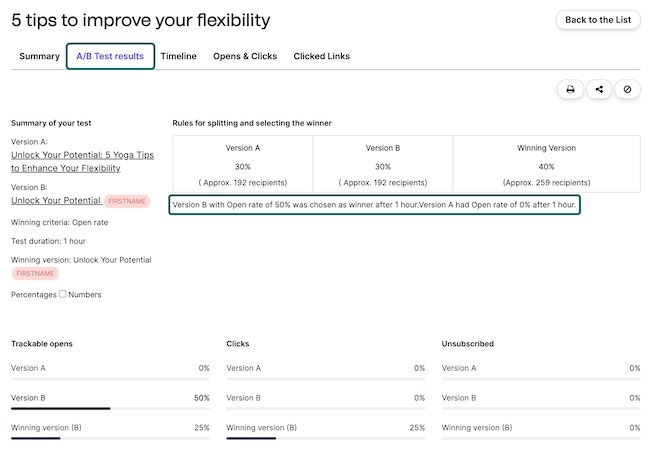Click FIRSTNAME tag next to Version B link
The height and width of the screenshot is (453, 650).
tap(127, 201)
